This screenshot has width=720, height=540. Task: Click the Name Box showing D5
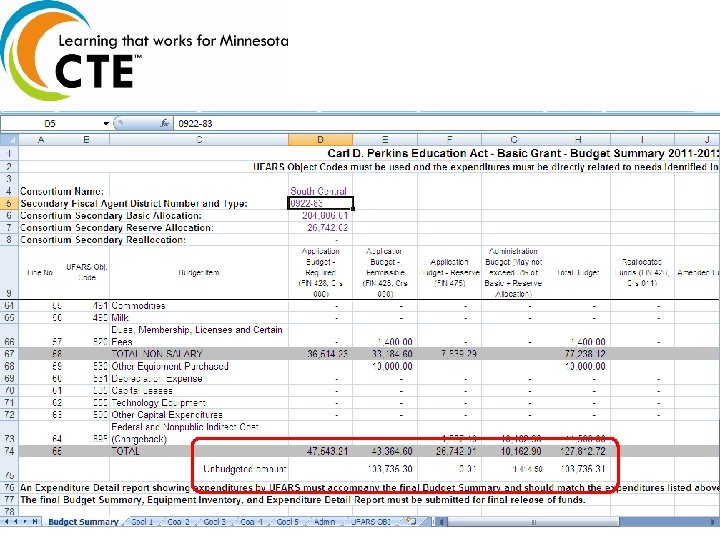point(51,123)
